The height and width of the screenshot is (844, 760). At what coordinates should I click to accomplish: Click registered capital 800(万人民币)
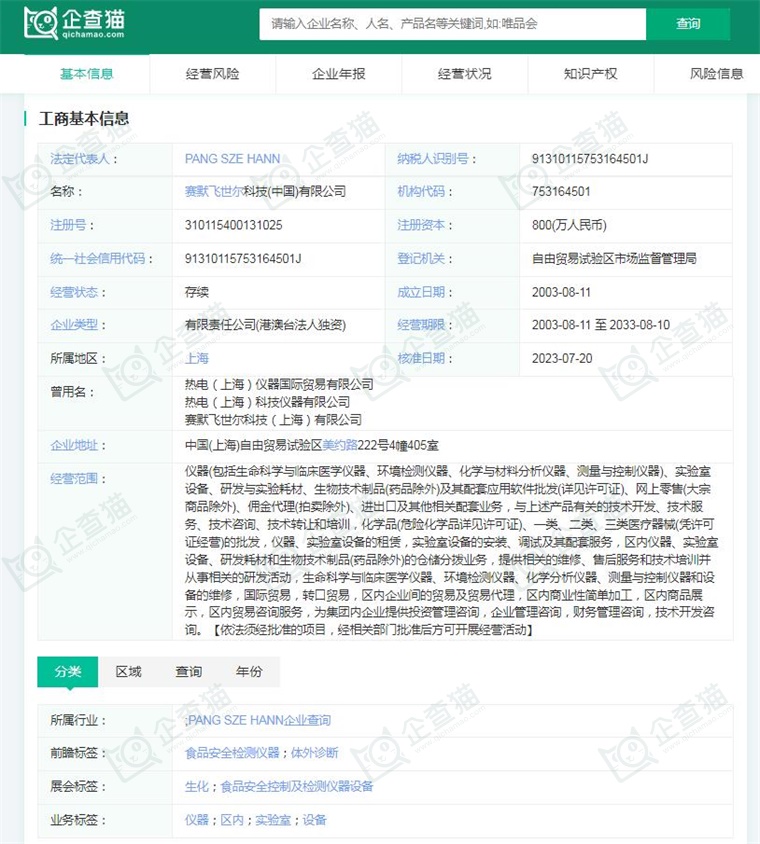pos(569,225)
